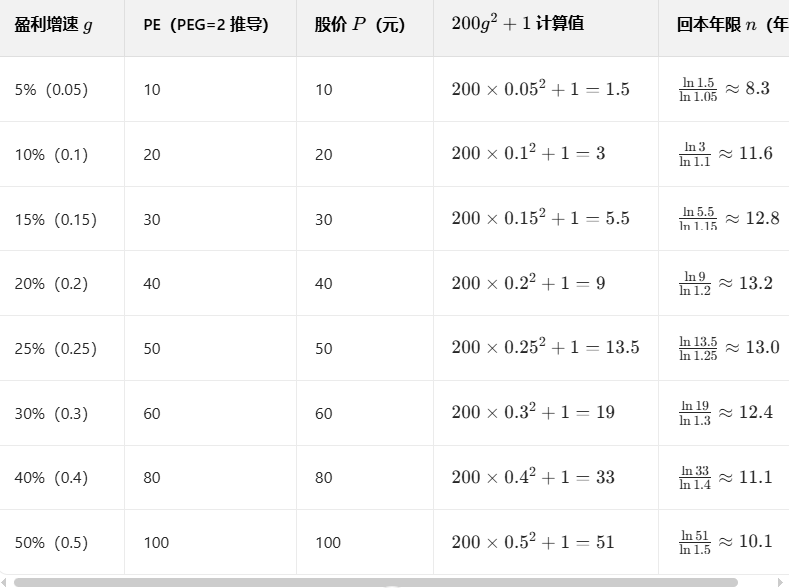
Task: Click the formula 200 × 0.5² + 1 = 51
Action: [533, 541]
